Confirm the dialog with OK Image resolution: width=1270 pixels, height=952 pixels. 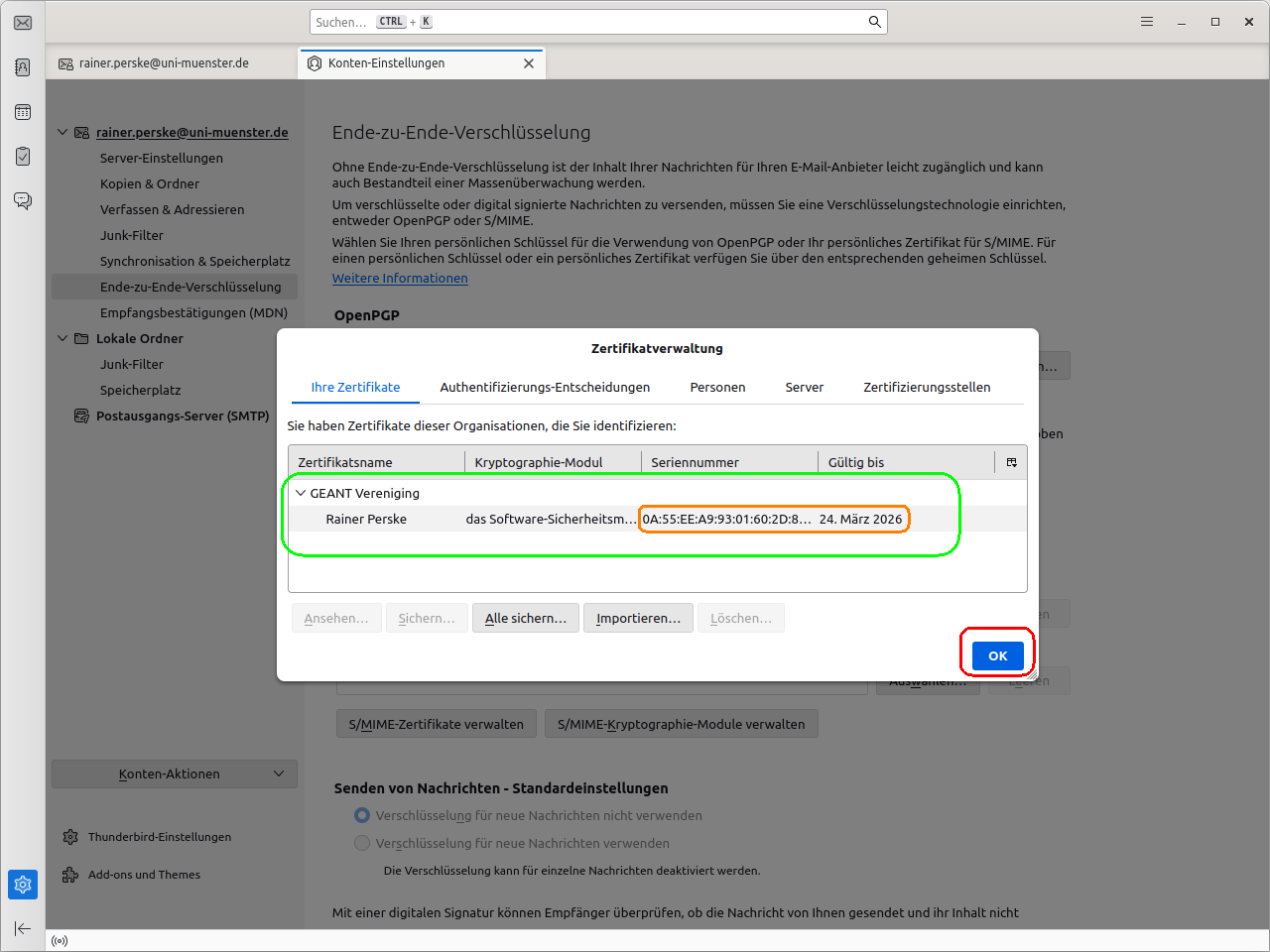(997, 655)
